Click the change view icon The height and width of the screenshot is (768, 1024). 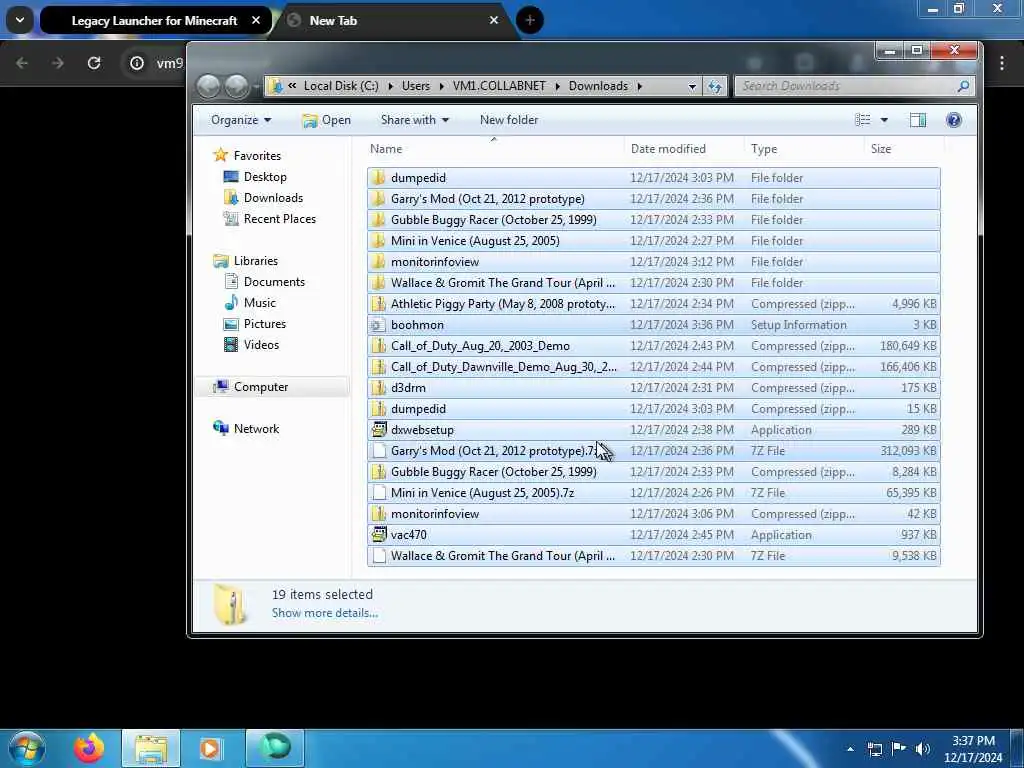pyautogui.click(x=863, y=120)
